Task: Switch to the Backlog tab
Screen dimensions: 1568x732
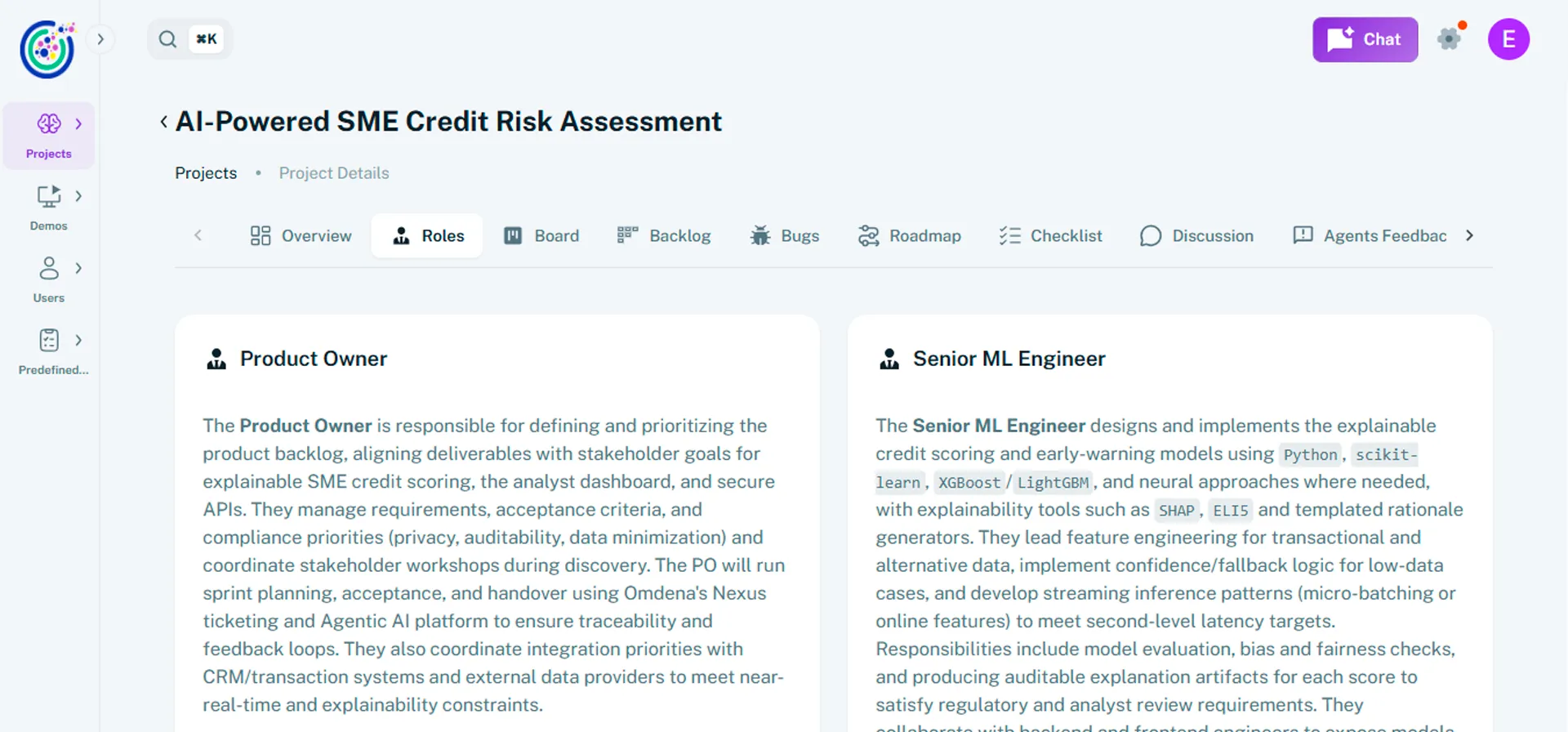Action: [x=664, y=236]
